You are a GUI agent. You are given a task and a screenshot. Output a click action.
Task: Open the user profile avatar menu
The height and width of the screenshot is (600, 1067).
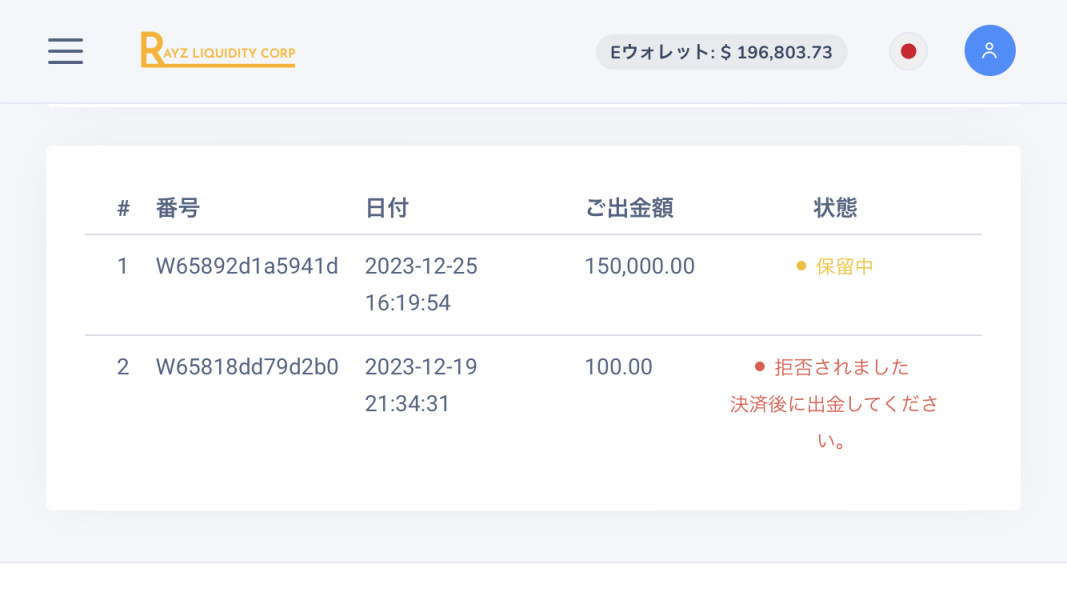coord(989,51)
